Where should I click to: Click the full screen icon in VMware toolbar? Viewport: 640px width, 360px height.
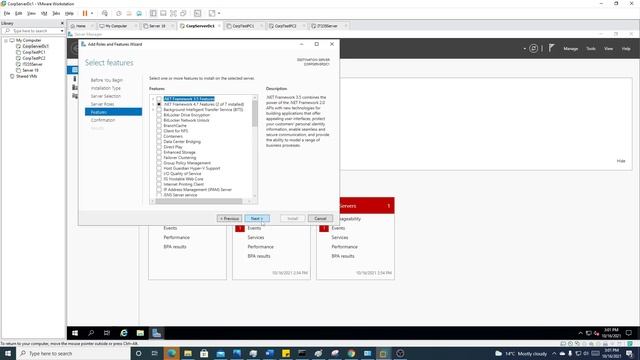[173, 13]
